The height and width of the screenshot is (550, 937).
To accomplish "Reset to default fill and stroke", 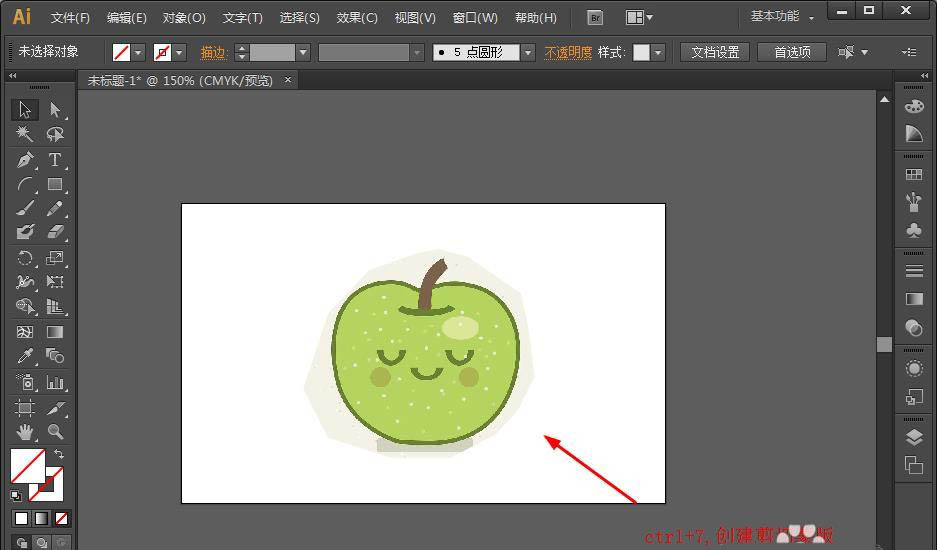I will point(16,495).
